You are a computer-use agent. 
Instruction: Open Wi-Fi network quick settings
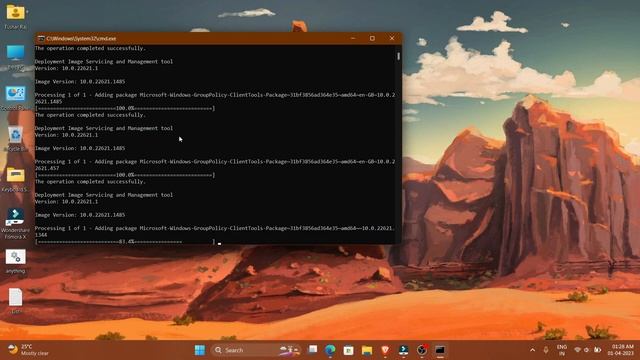[x=577, y=350]
